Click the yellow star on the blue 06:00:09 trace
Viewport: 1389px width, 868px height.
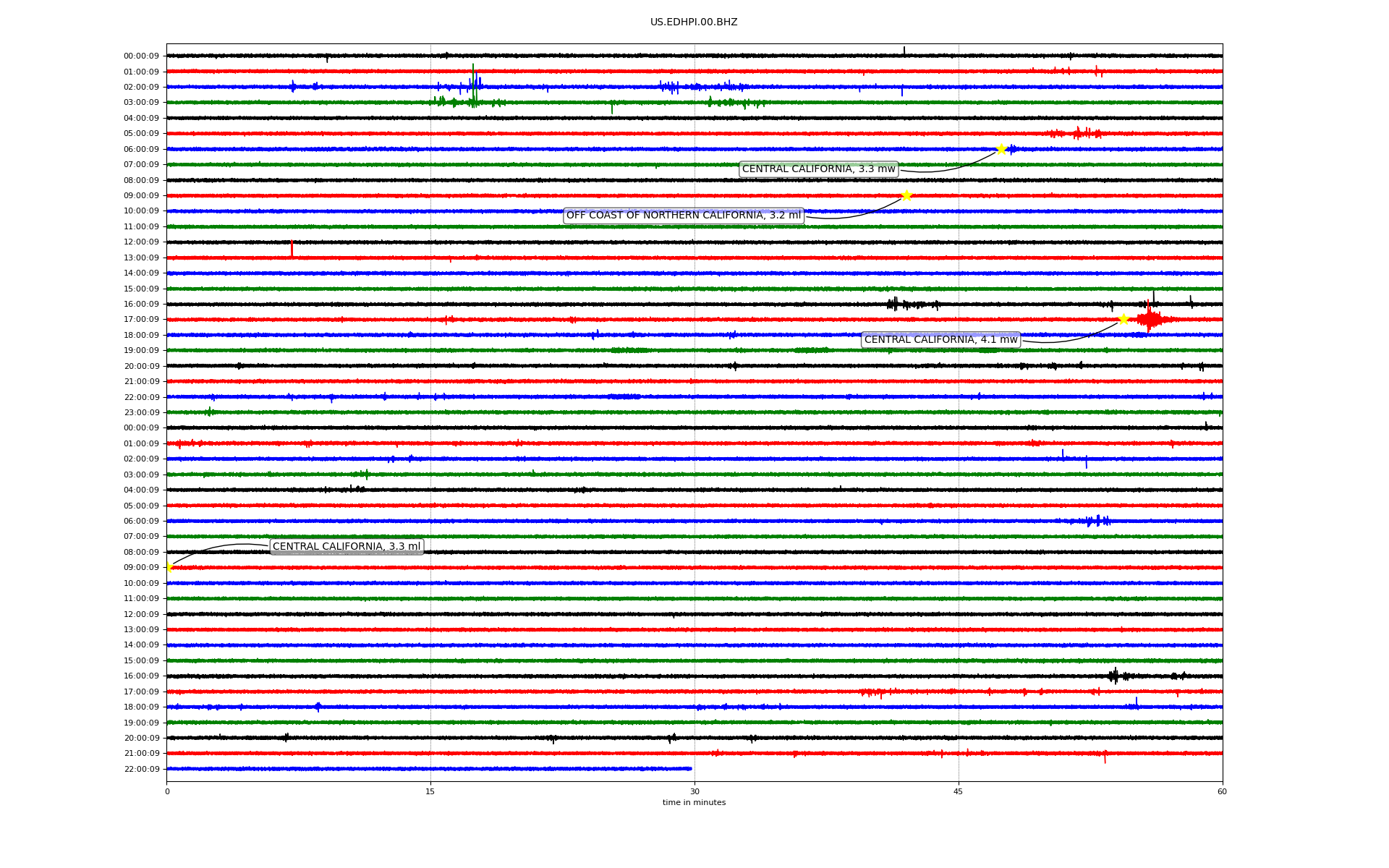1001,149
